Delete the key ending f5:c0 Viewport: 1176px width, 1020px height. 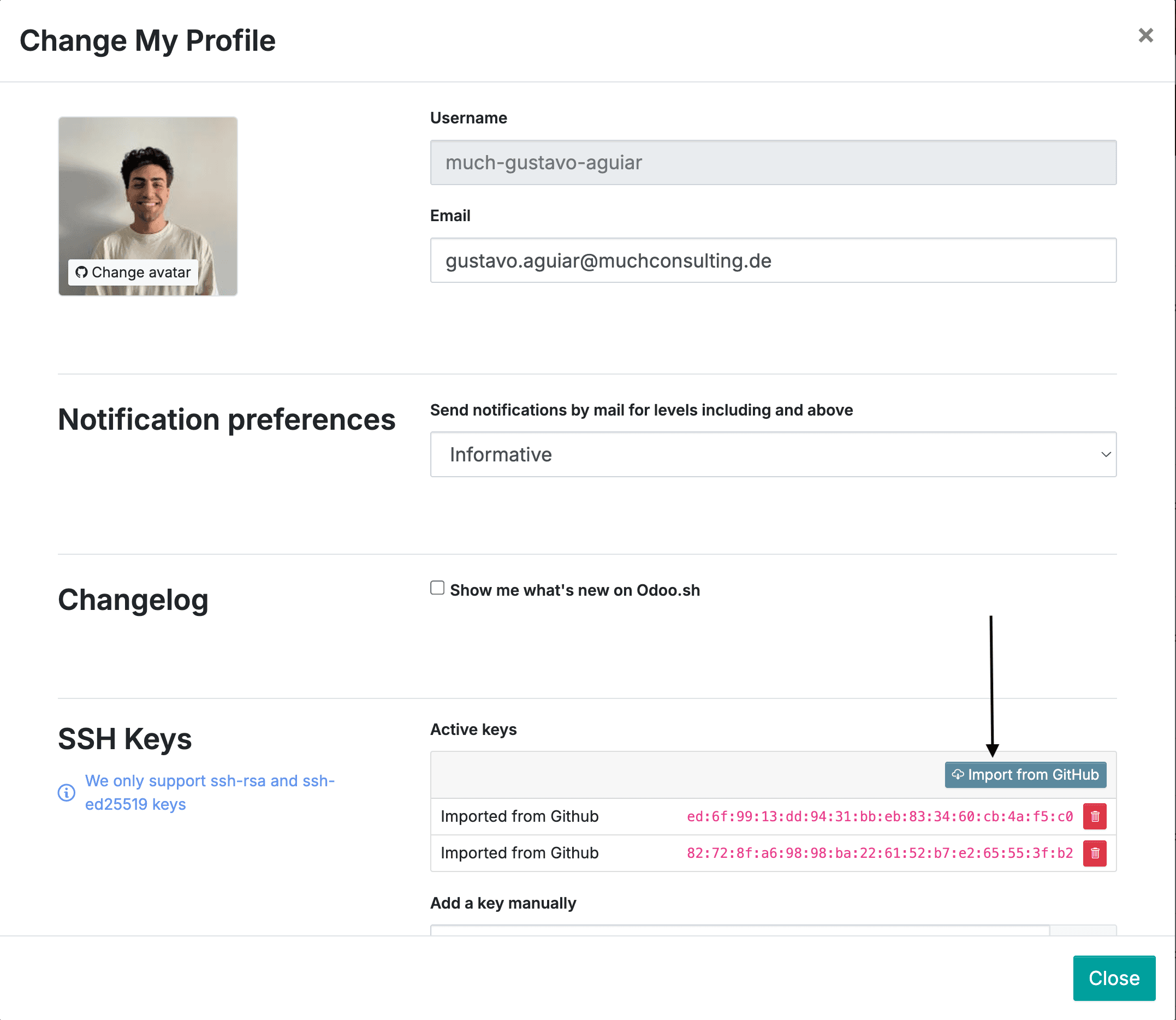(1094, 816)
